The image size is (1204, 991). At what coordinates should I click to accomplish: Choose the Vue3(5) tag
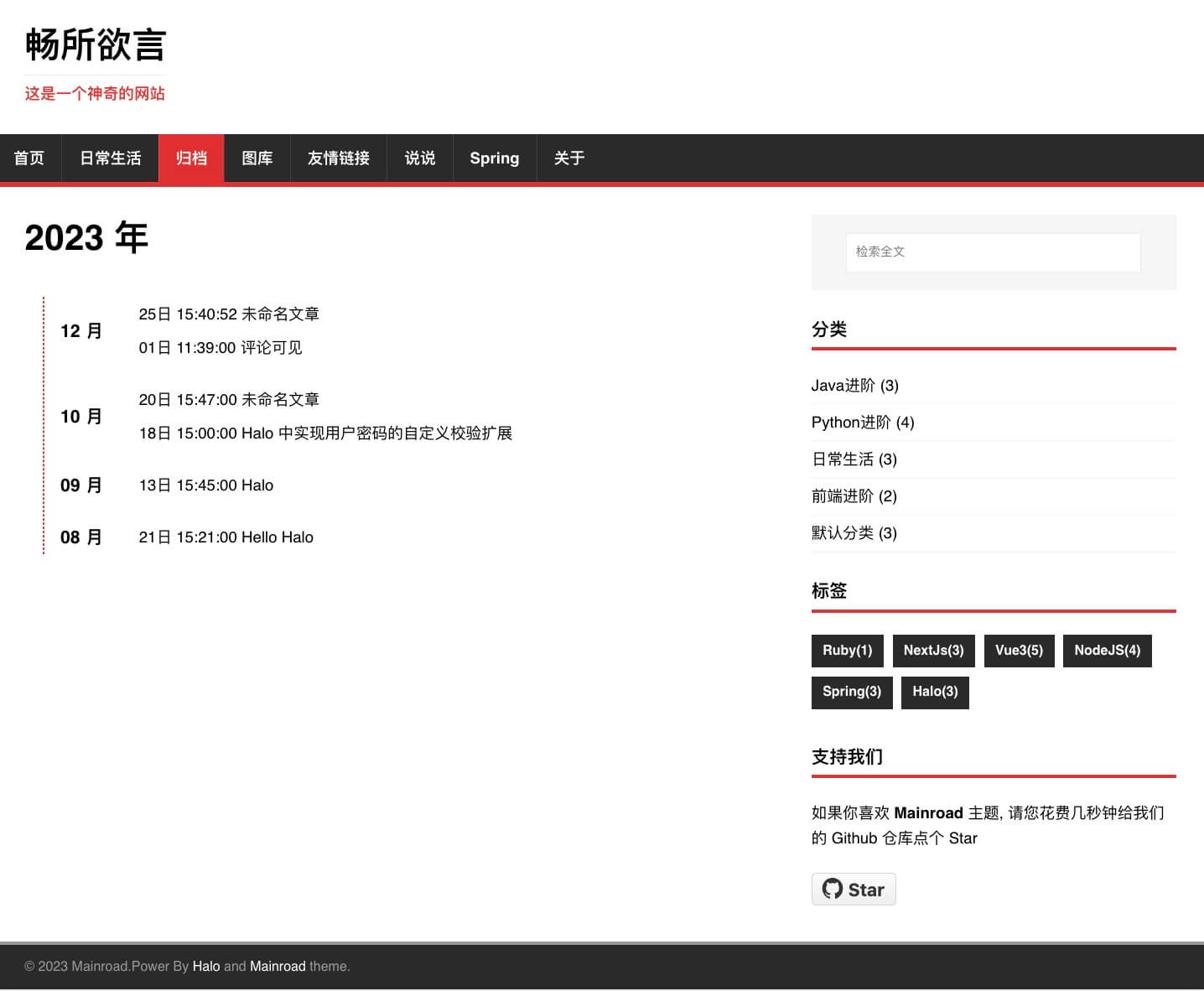click(1019, 651)
